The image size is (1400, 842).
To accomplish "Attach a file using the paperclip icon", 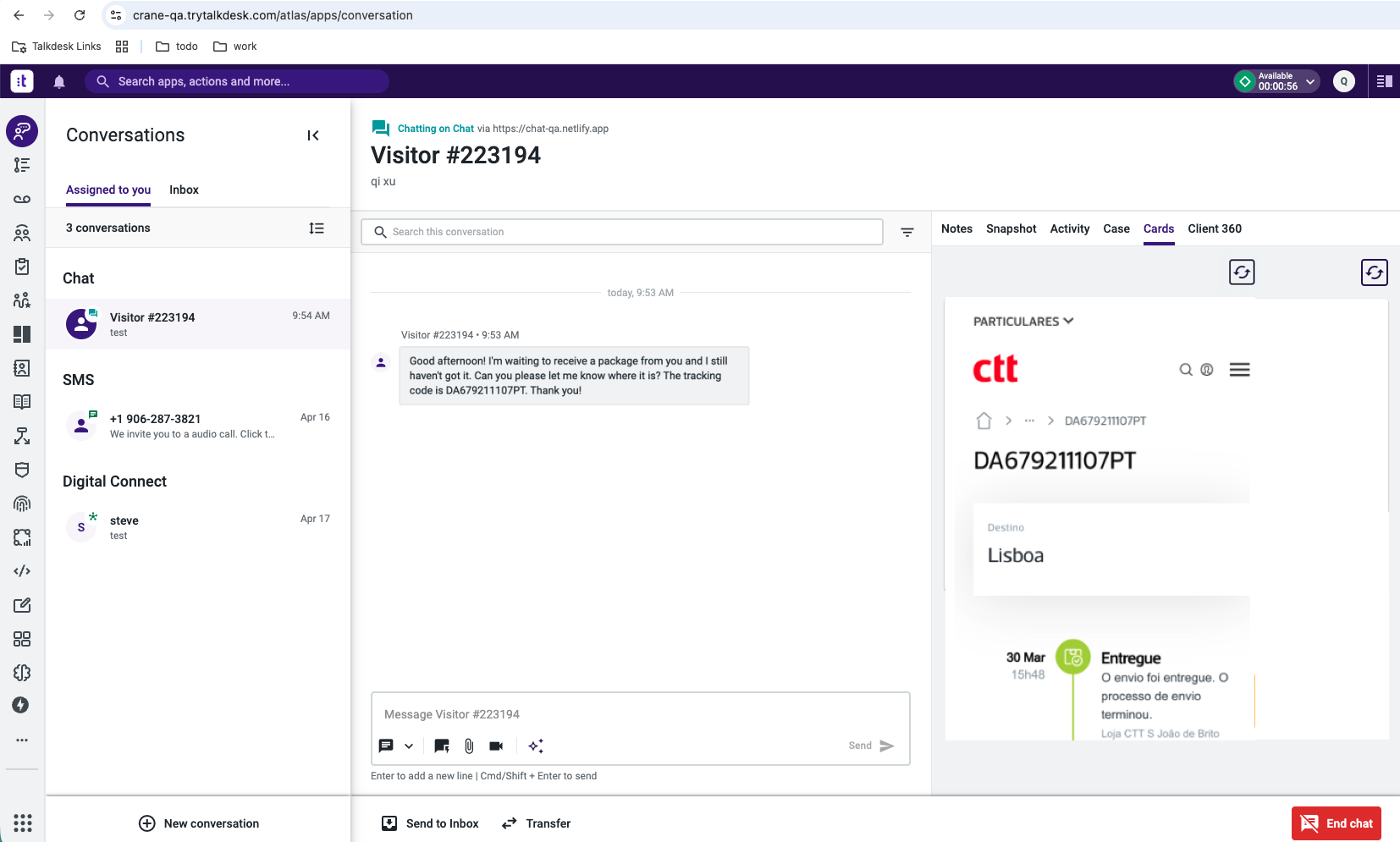I will 469,746.
